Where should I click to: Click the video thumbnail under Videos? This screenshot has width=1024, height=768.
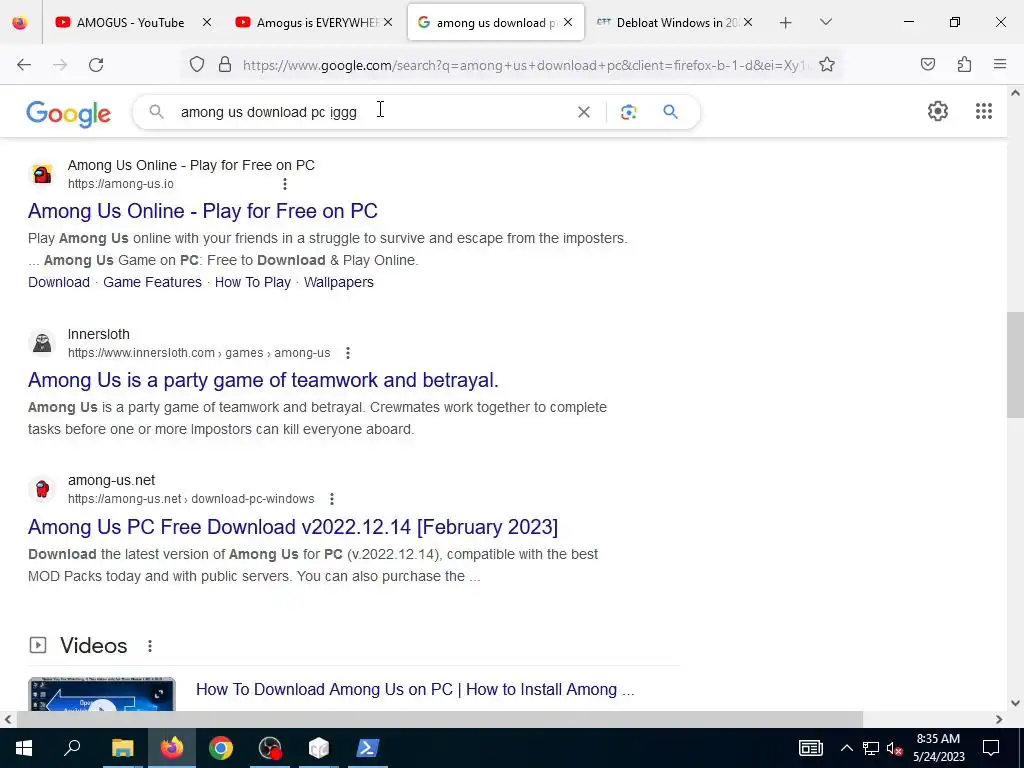(x=102, y=694)
